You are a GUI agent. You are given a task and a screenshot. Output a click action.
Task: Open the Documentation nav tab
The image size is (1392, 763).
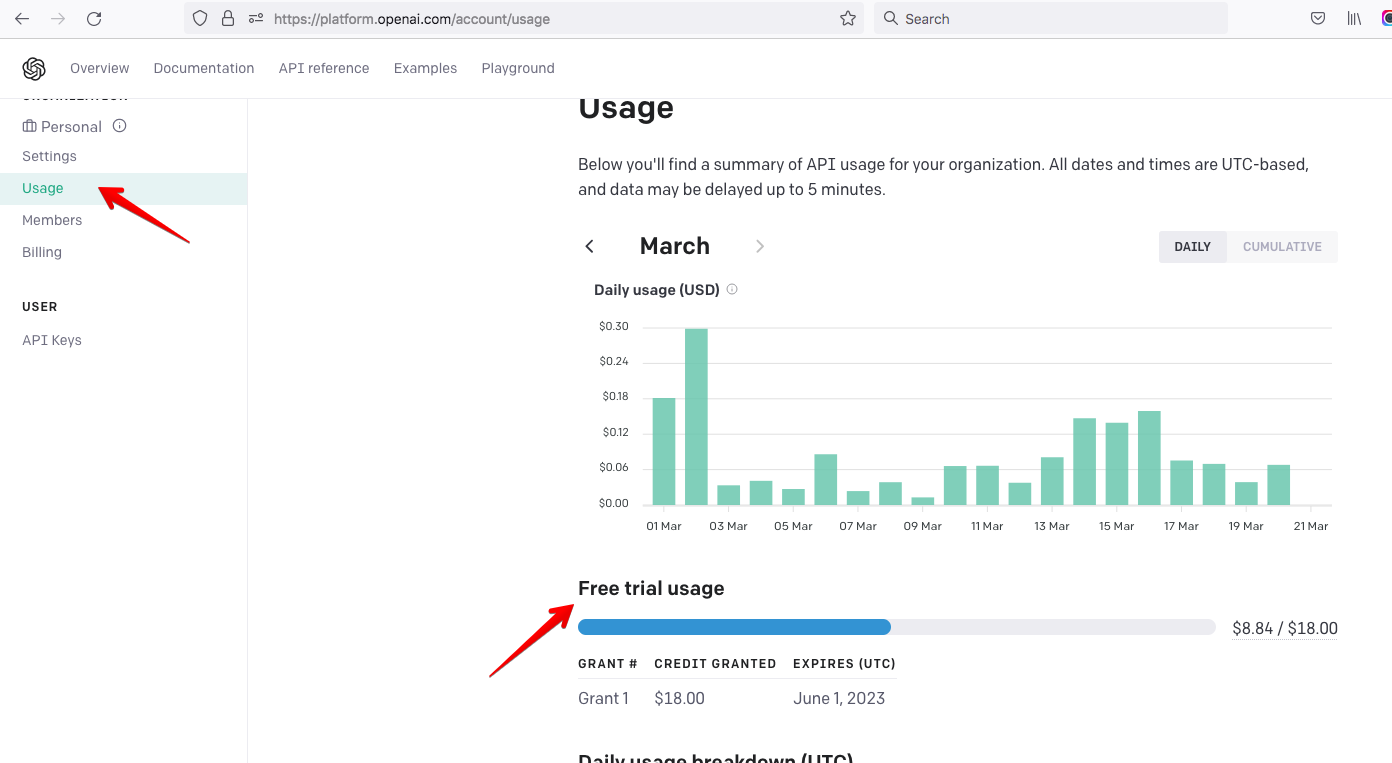pyautogui.click(x=204, y=68)
